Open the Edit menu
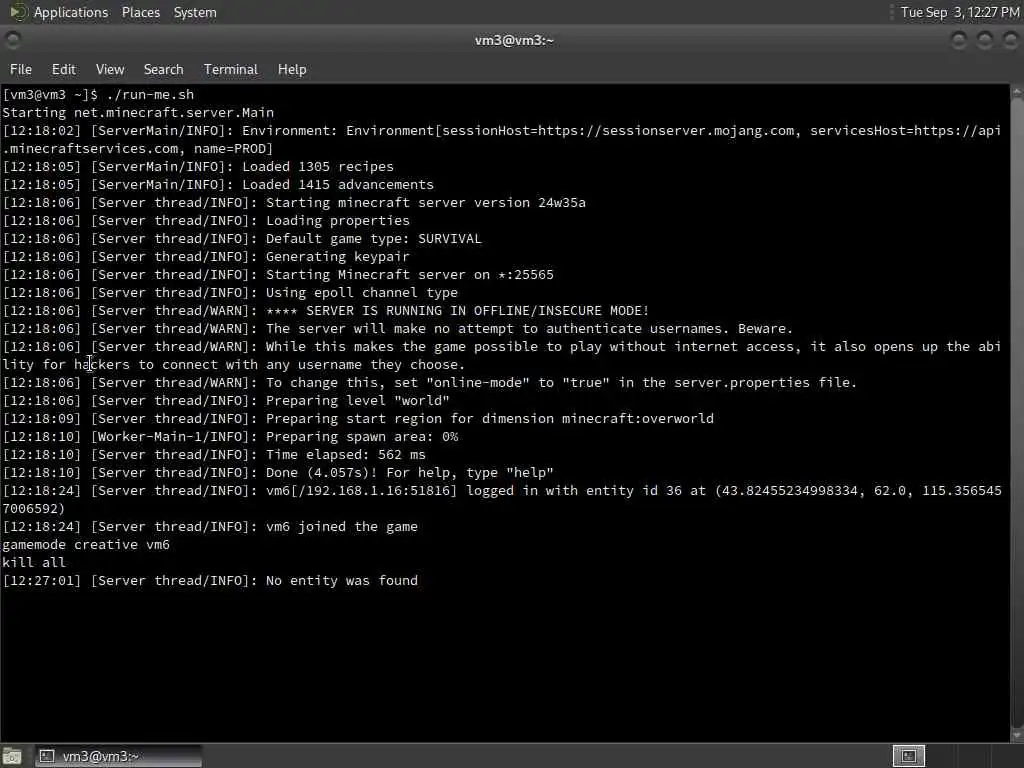The height and width of the screenshot is (768, 1024). coord(63,69)
